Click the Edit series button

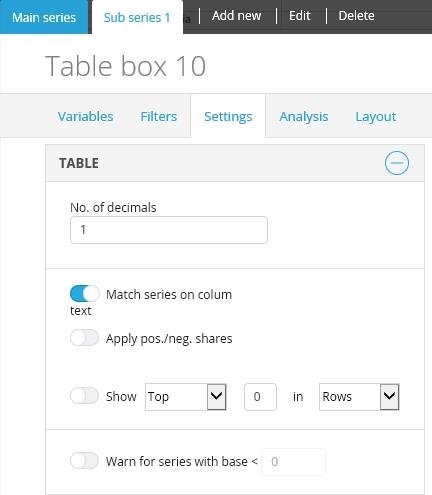click(x=300, y=16)
